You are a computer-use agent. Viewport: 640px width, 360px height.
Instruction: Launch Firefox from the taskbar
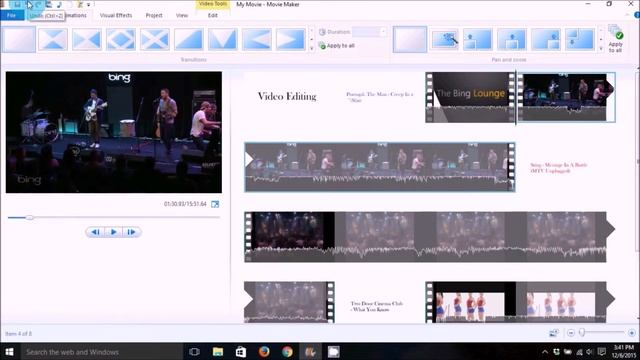pyautogui.click(x=264, y=352)
